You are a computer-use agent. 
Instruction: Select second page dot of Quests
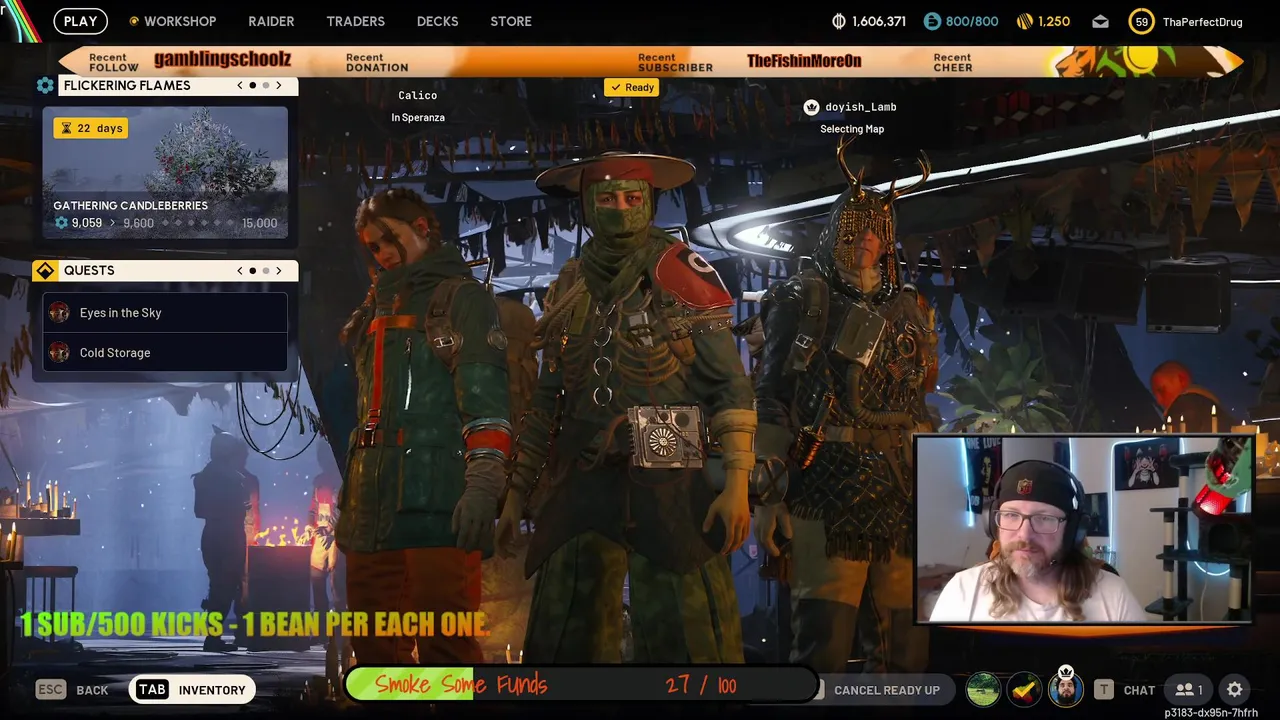click(266, 270)
